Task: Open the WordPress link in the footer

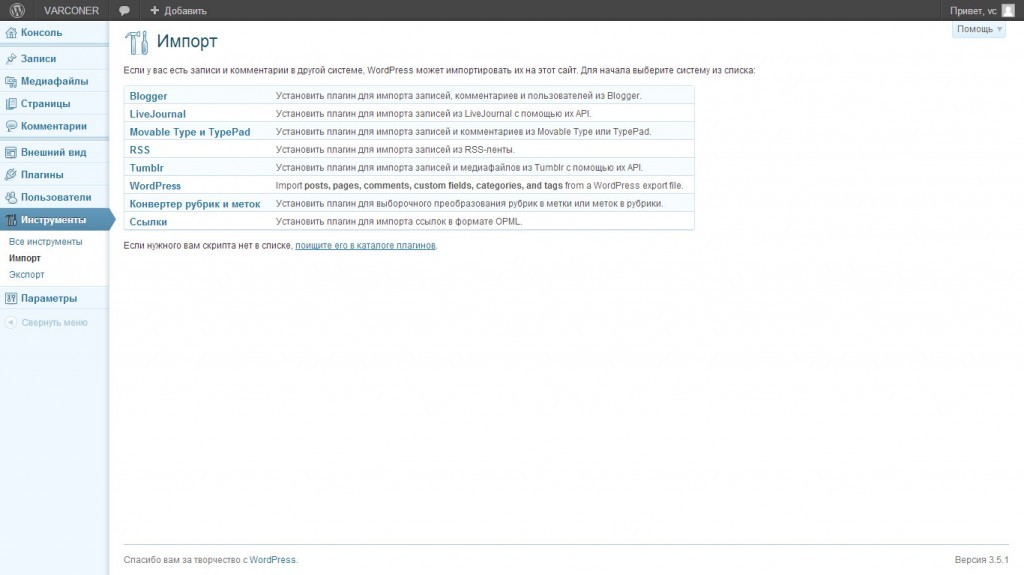Action: point(272,560)
